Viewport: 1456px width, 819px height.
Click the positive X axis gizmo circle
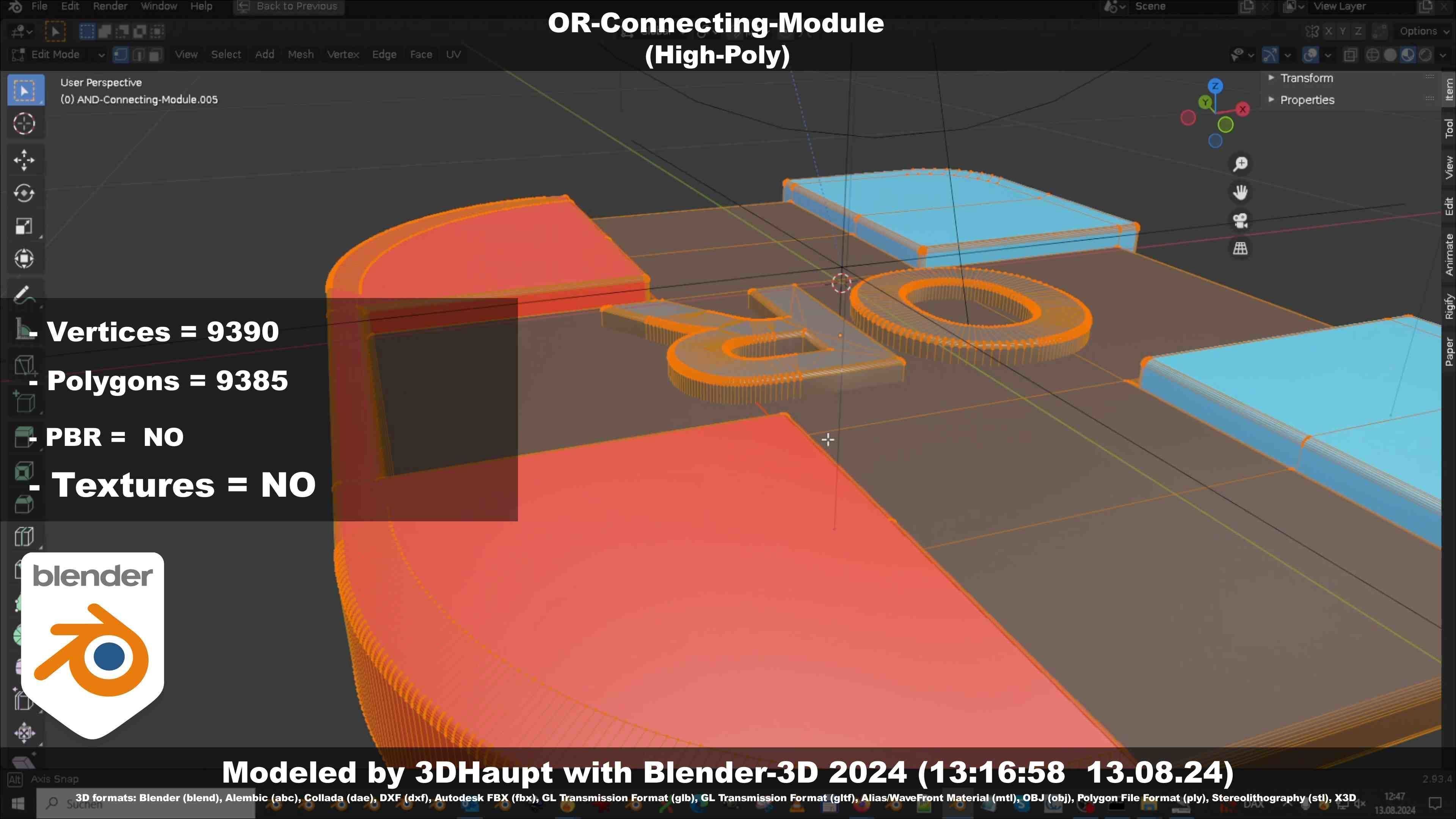[x=1243, y=109]
